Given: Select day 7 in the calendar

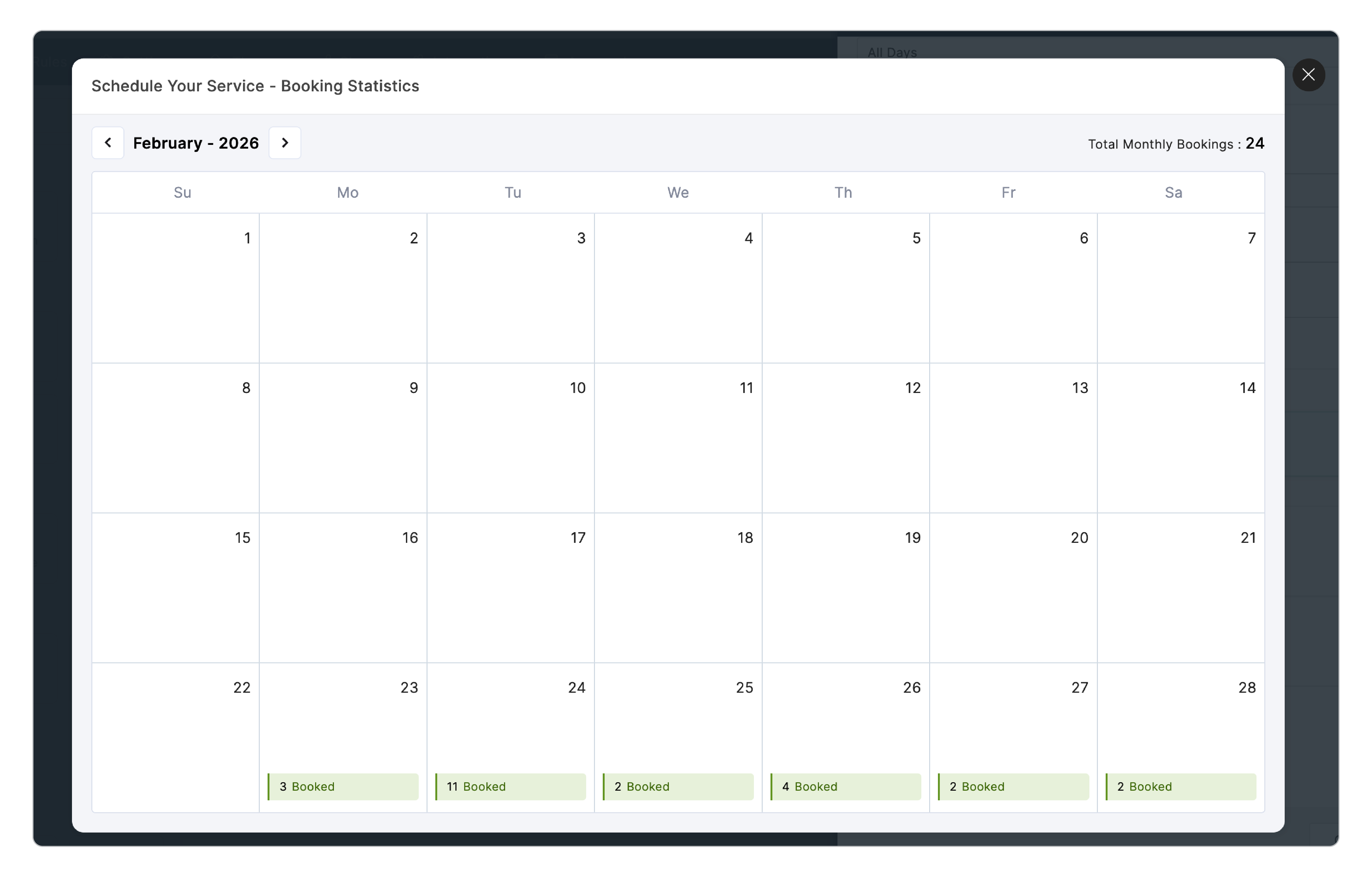Looking at the screenshot, I should coord(1180,288).
